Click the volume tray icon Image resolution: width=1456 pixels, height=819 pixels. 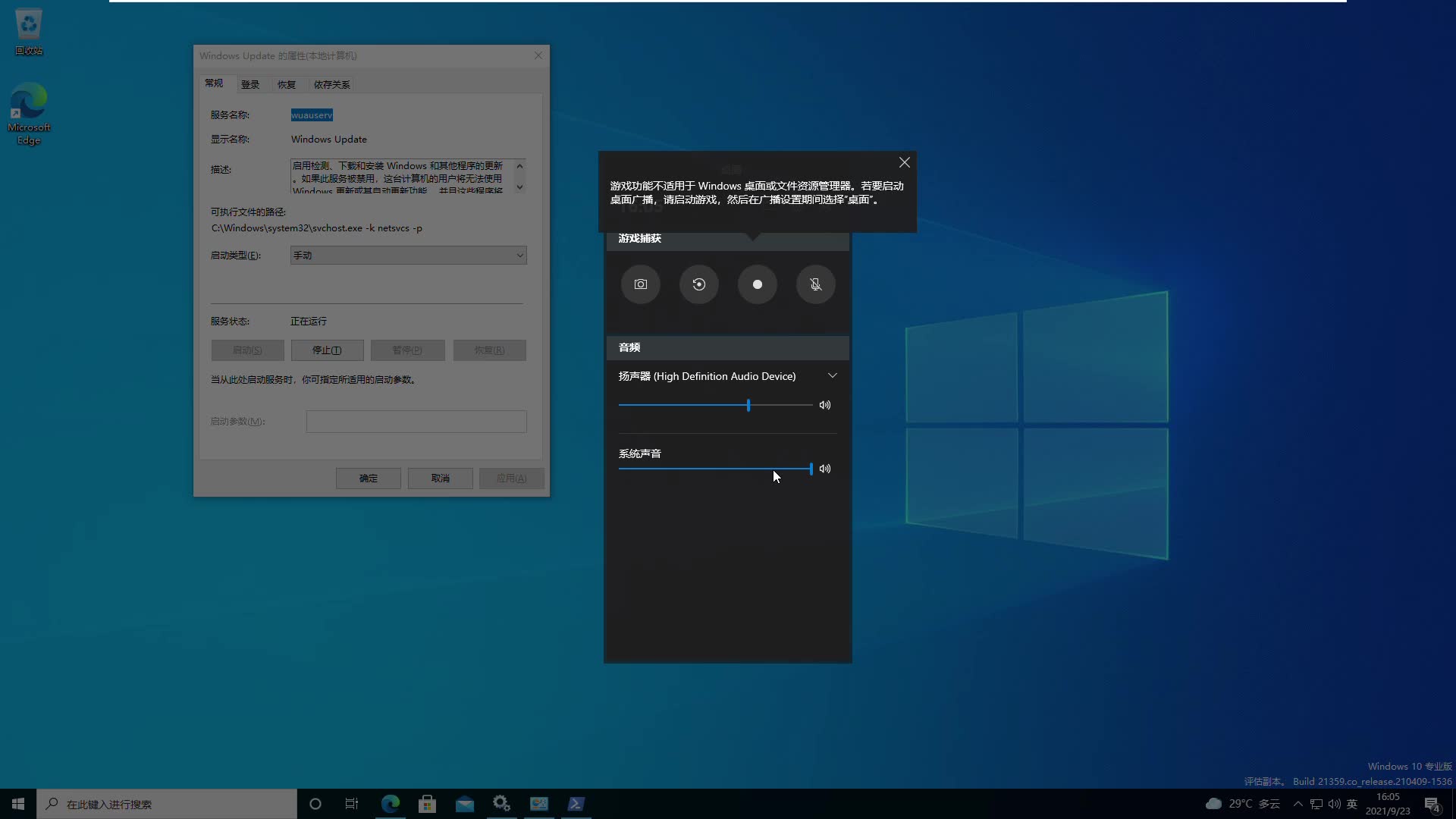pyautogui.click(x=1335, y=804)
